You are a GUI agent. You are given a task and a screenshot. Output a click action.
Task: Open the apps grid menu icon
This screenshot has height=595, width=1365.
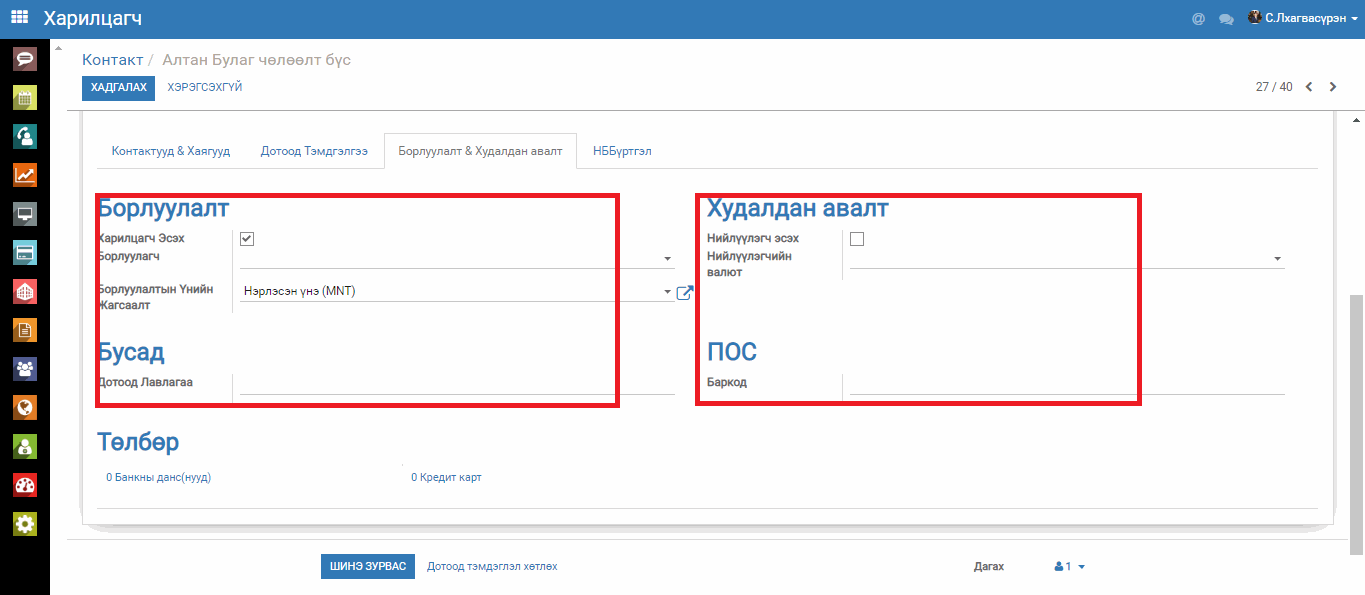(20, 18)
